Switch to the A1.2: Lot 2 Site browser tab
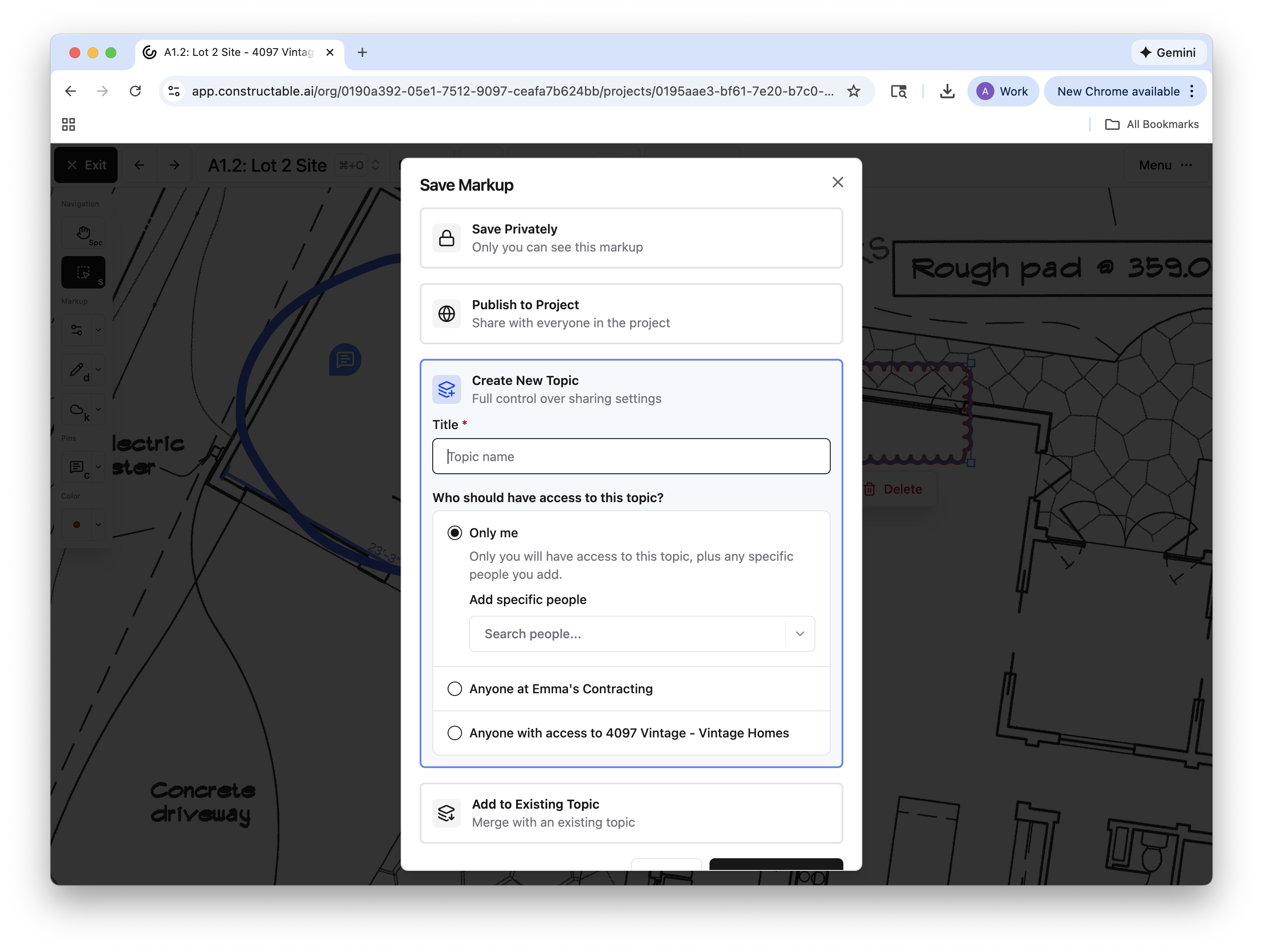The image size is (1263, 952). 240,53
